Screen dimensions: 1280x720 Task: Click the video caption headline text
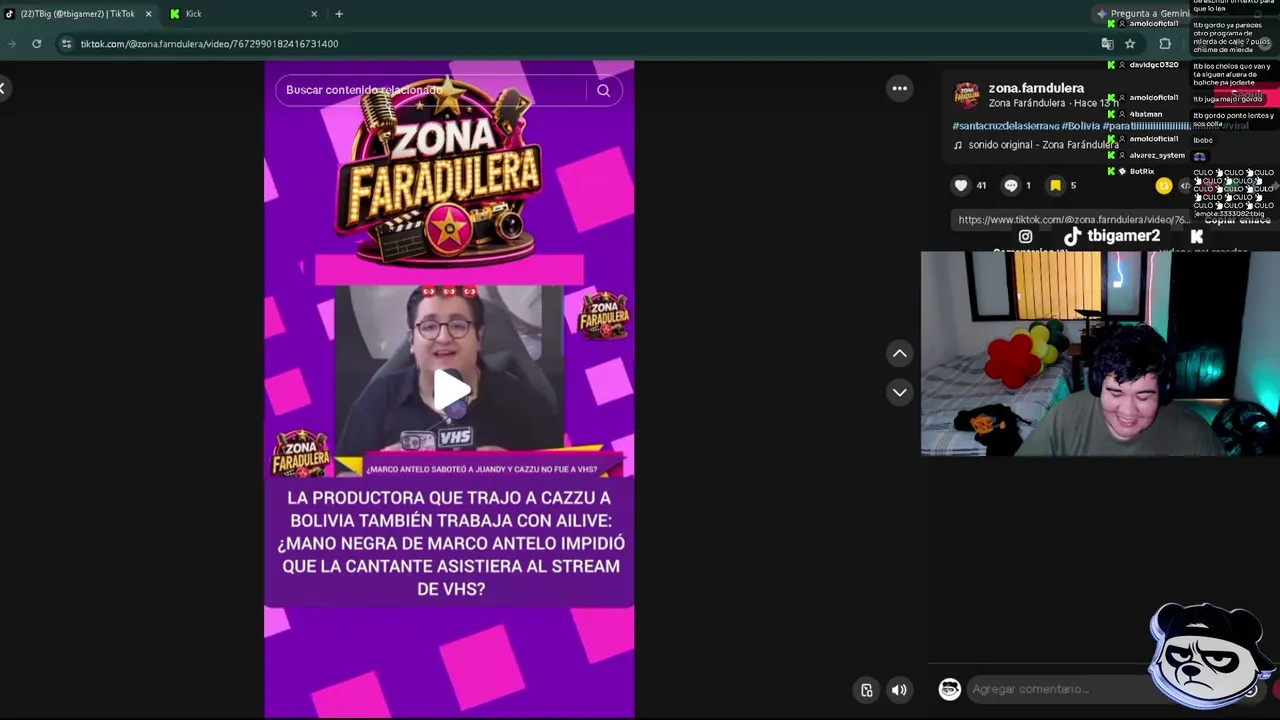(451, 543)
